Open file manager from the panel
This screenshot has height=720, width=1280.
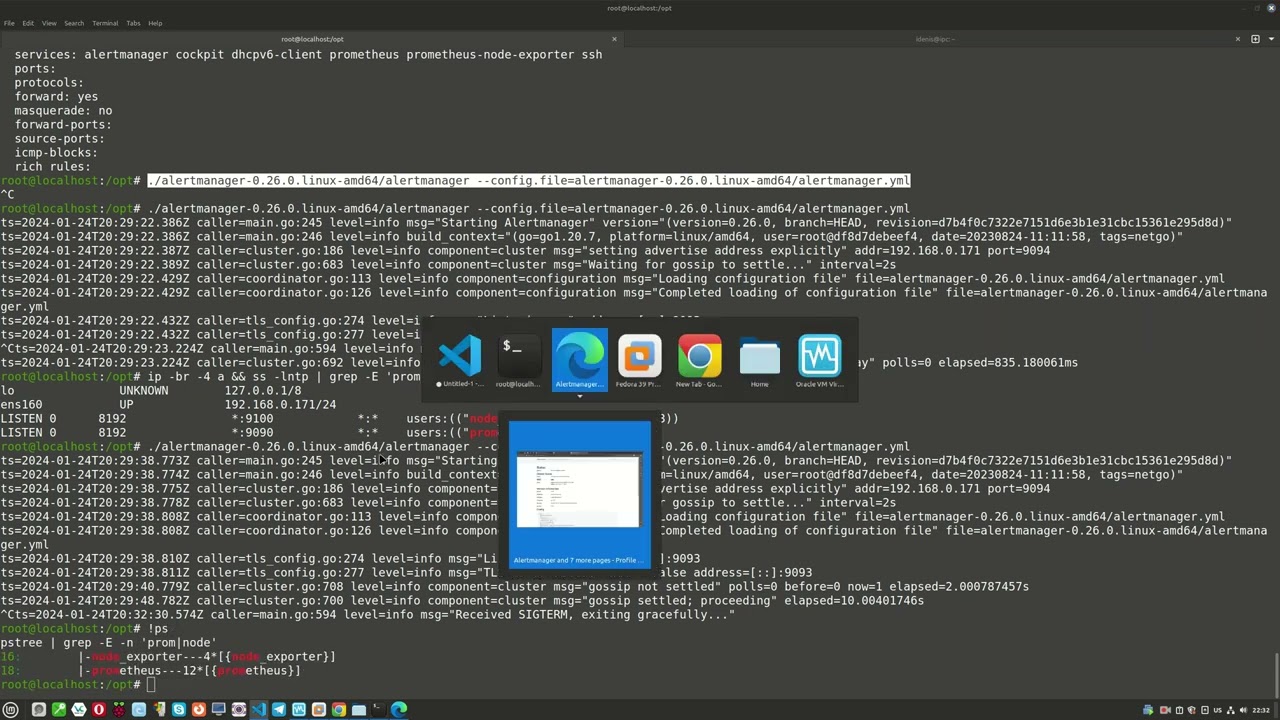pyautogui.click(x=359, y=710)
